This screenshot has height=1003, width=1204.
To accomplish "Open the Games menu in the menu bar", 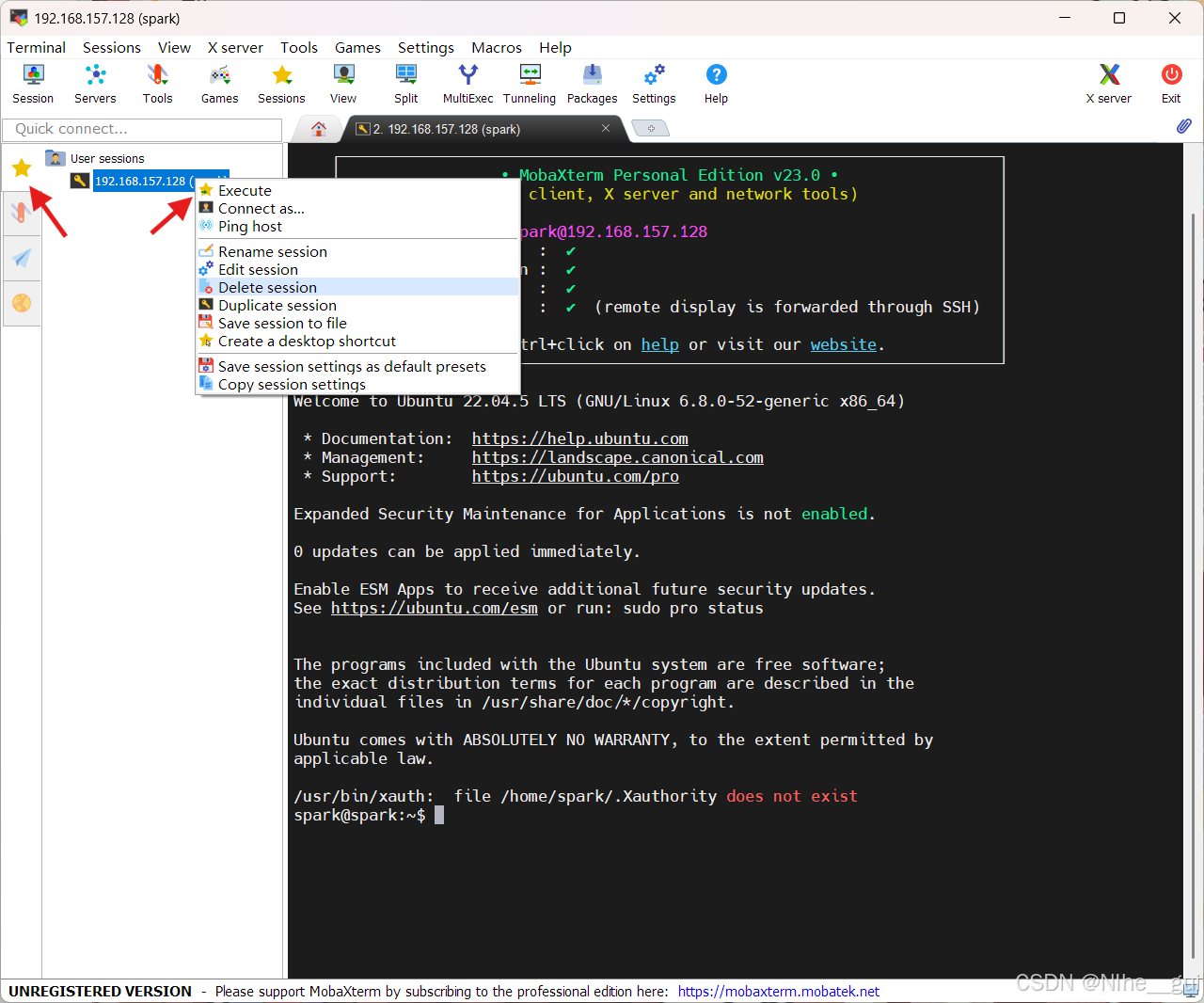I will [357, 47].
